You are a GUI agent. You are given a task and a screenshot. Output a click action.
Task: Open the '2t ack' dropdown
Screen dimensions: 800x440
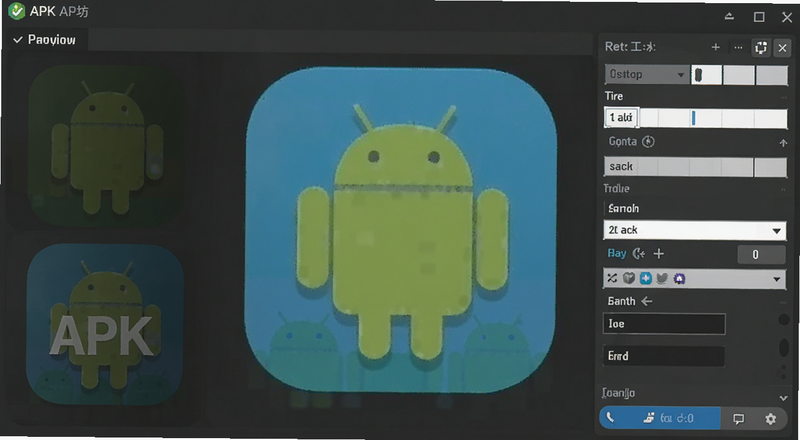tap(694, 230)
